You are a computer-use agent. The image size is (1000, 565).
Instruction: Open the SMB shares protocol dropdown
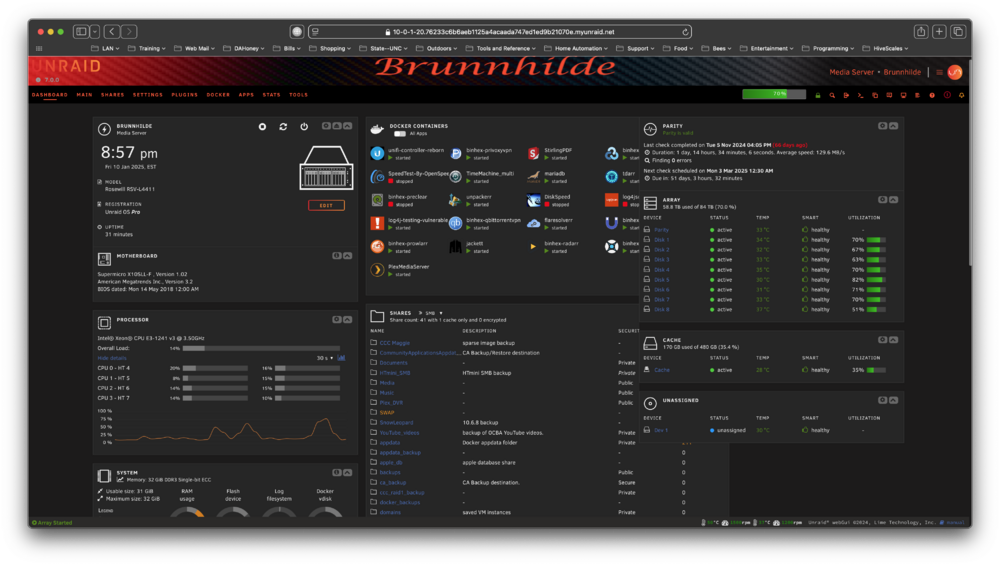434,313
